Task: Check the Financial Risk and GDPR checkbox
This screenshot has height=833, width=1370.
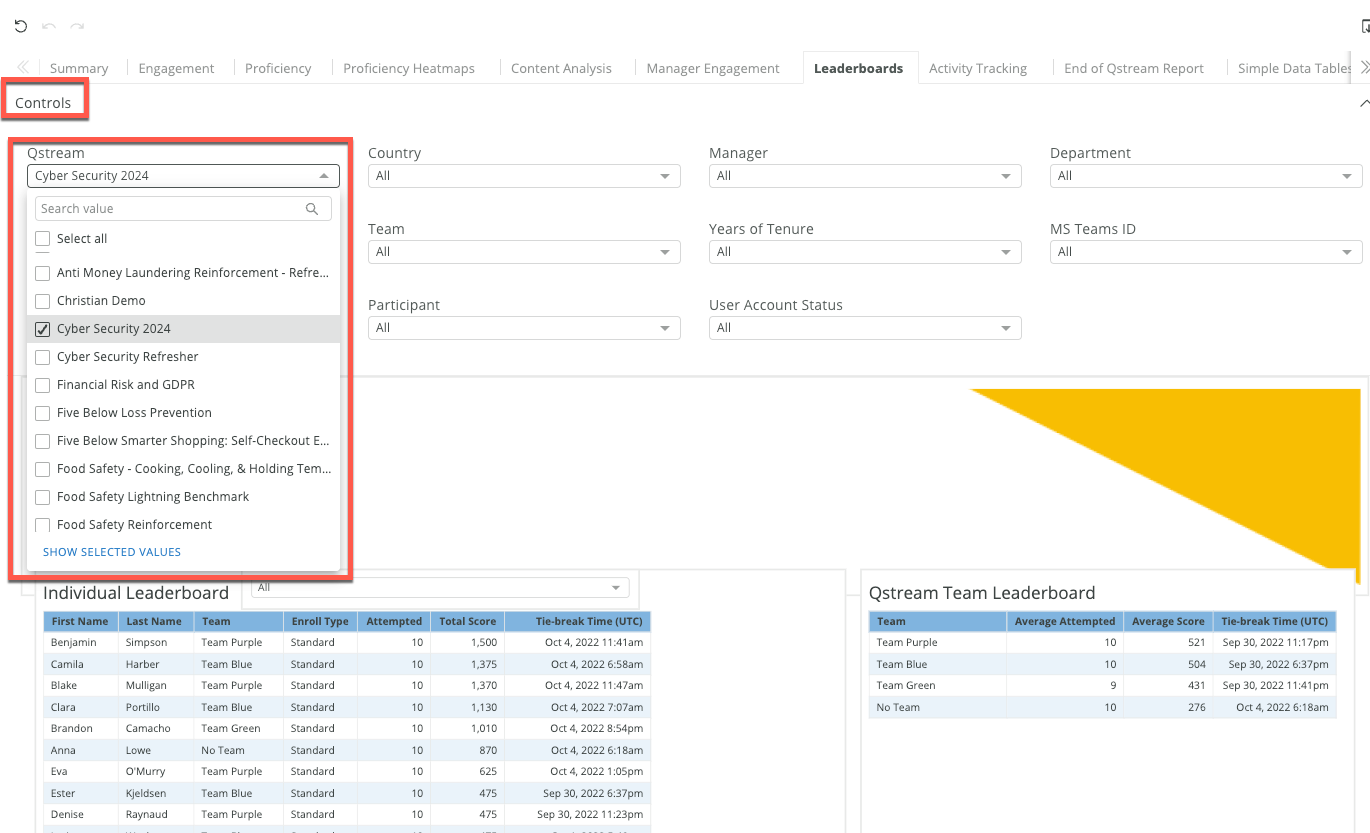Action: coord(42,384)
